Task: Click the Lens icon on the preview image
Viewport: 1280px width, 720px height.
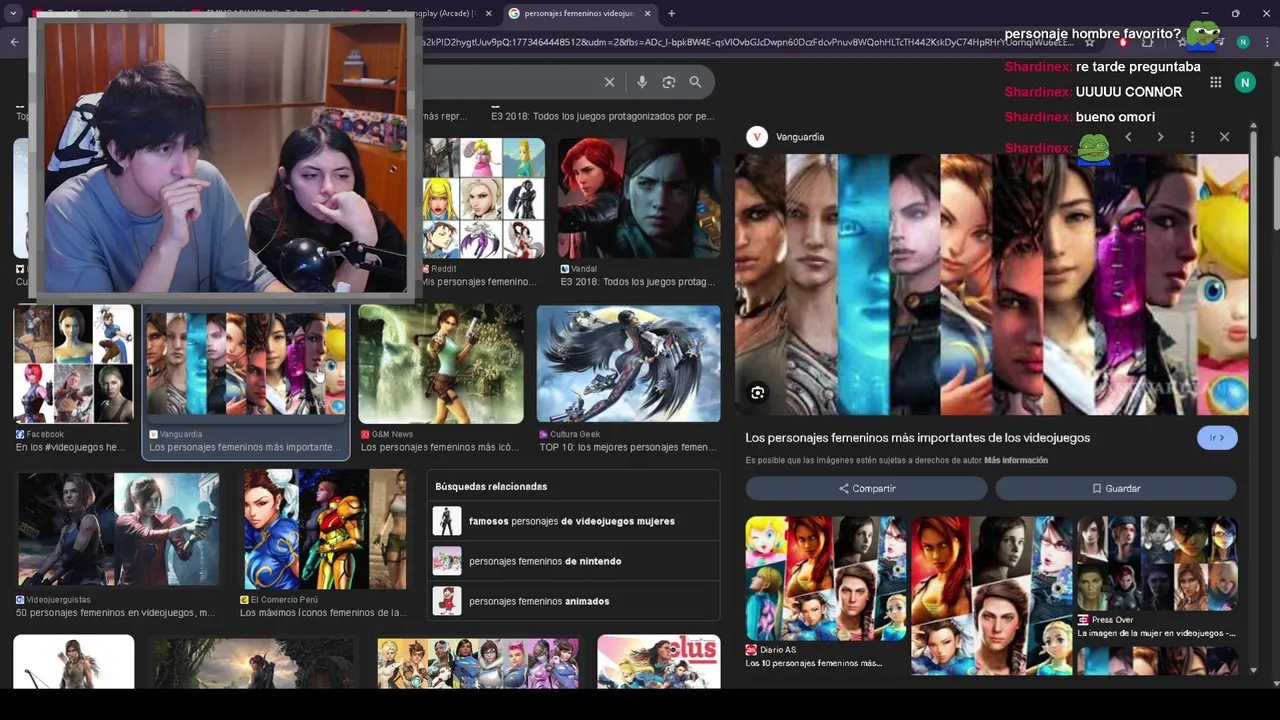Action: pos(757,393)
